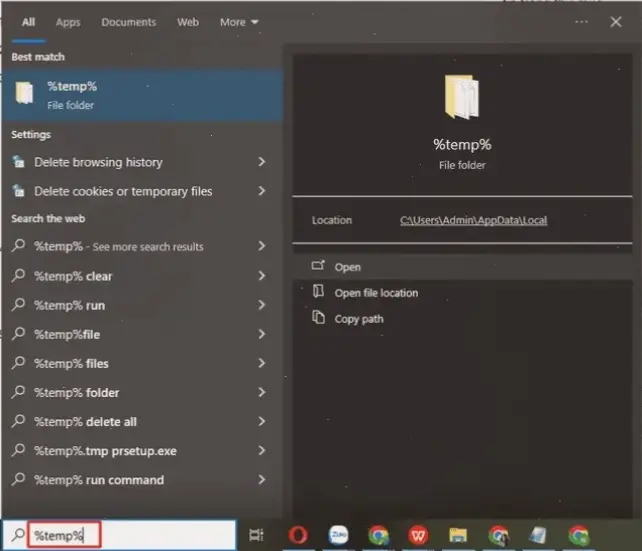This screenshot has width=642, height=551.
Task: Expand the %temp% run suggestion chevron
Action: pyautogui.click(x=262, y=305)
